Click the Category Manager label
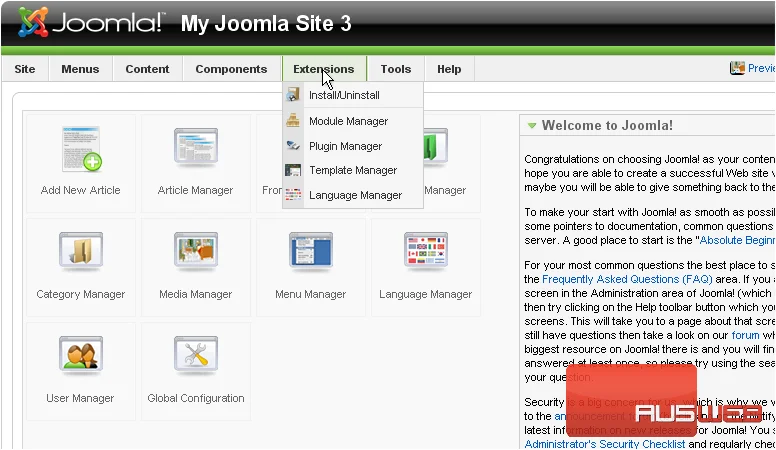Image resolution: width=776 pixels, height=450 pixels. tap(81, 294)
